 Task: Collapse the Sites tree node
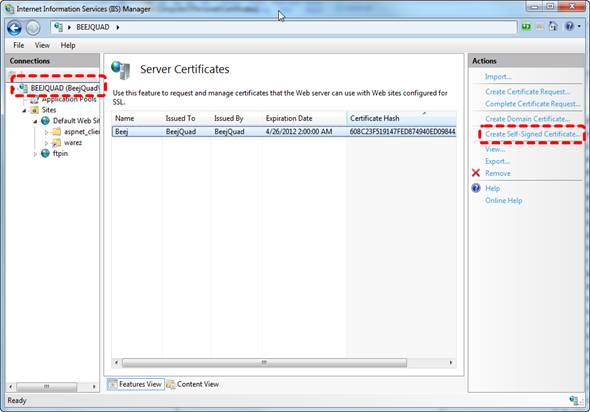24,110
